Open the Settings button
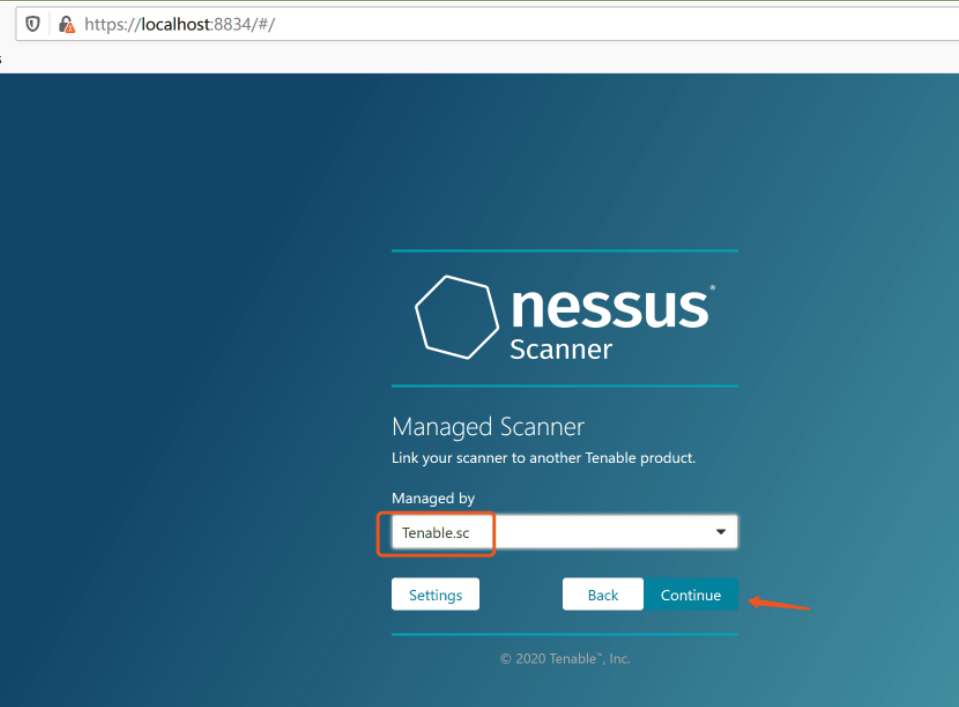The height and width of the screenshot is (707, 959). click(x=435, y=594)
